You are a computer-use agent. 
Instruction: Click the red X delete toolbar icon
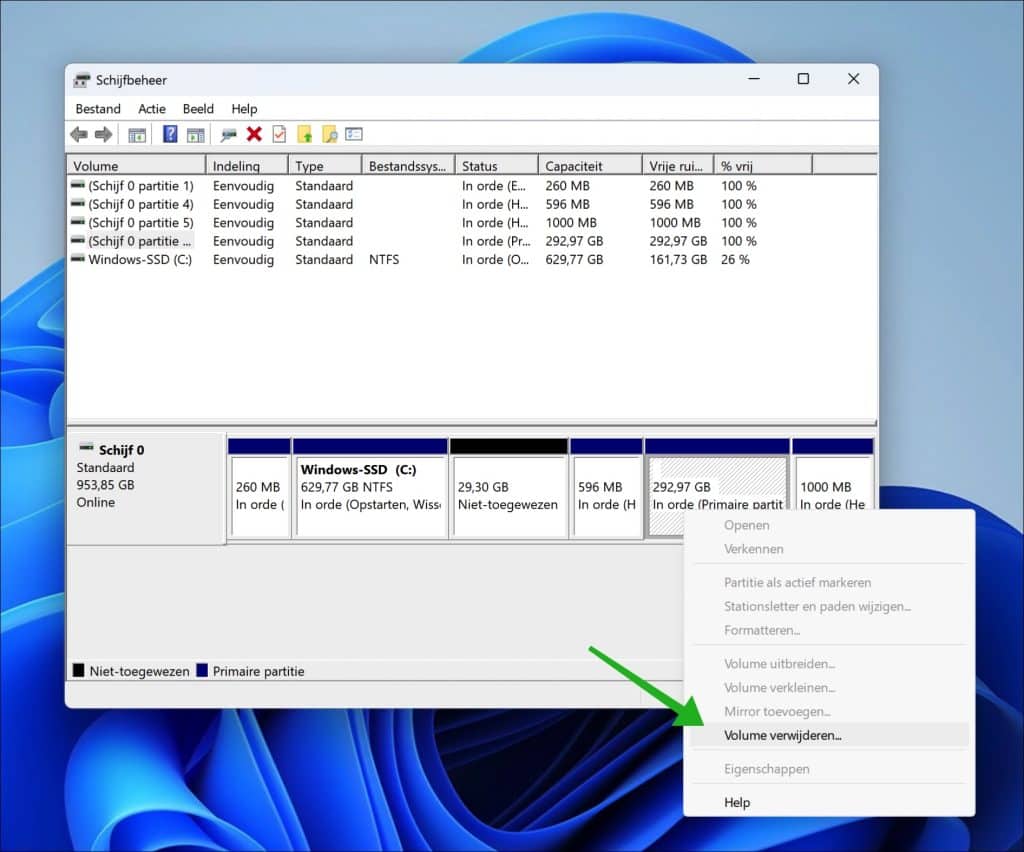254,135
